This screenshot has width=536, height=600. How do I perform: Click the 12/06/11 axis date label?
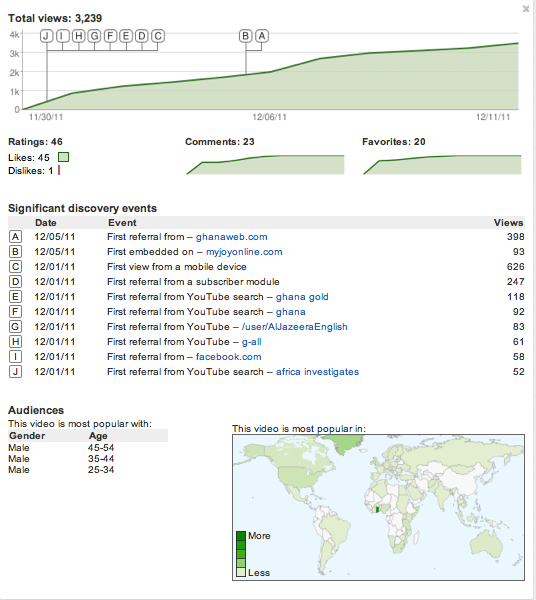pos(269,117)
